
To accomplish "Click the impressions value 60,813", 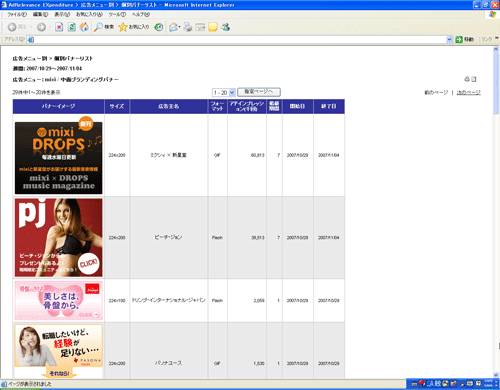I will pyautogui.click(x=258, y=155).
